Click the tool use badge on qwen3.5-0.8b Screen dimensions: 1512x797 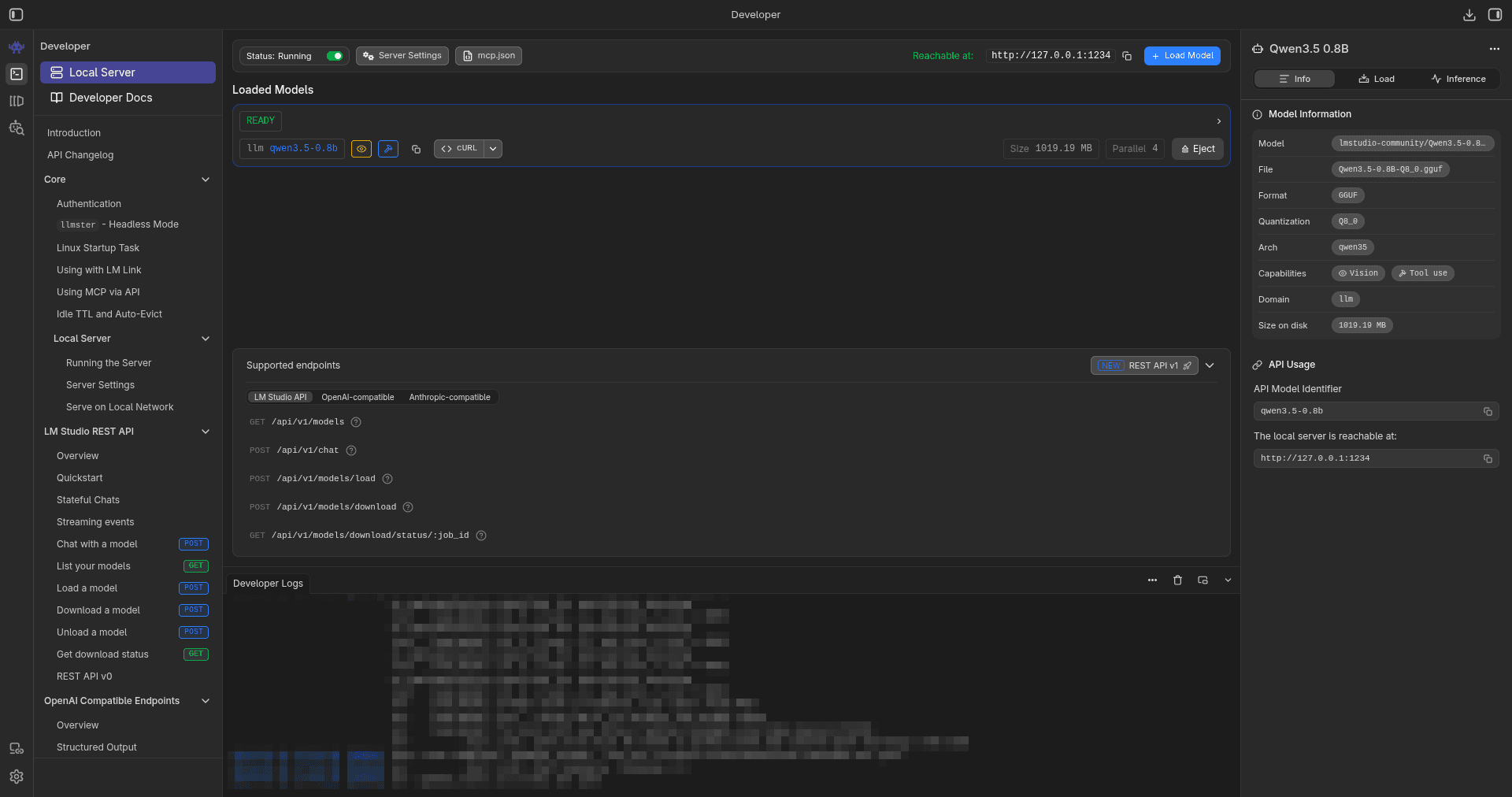(x=388, y=149)
